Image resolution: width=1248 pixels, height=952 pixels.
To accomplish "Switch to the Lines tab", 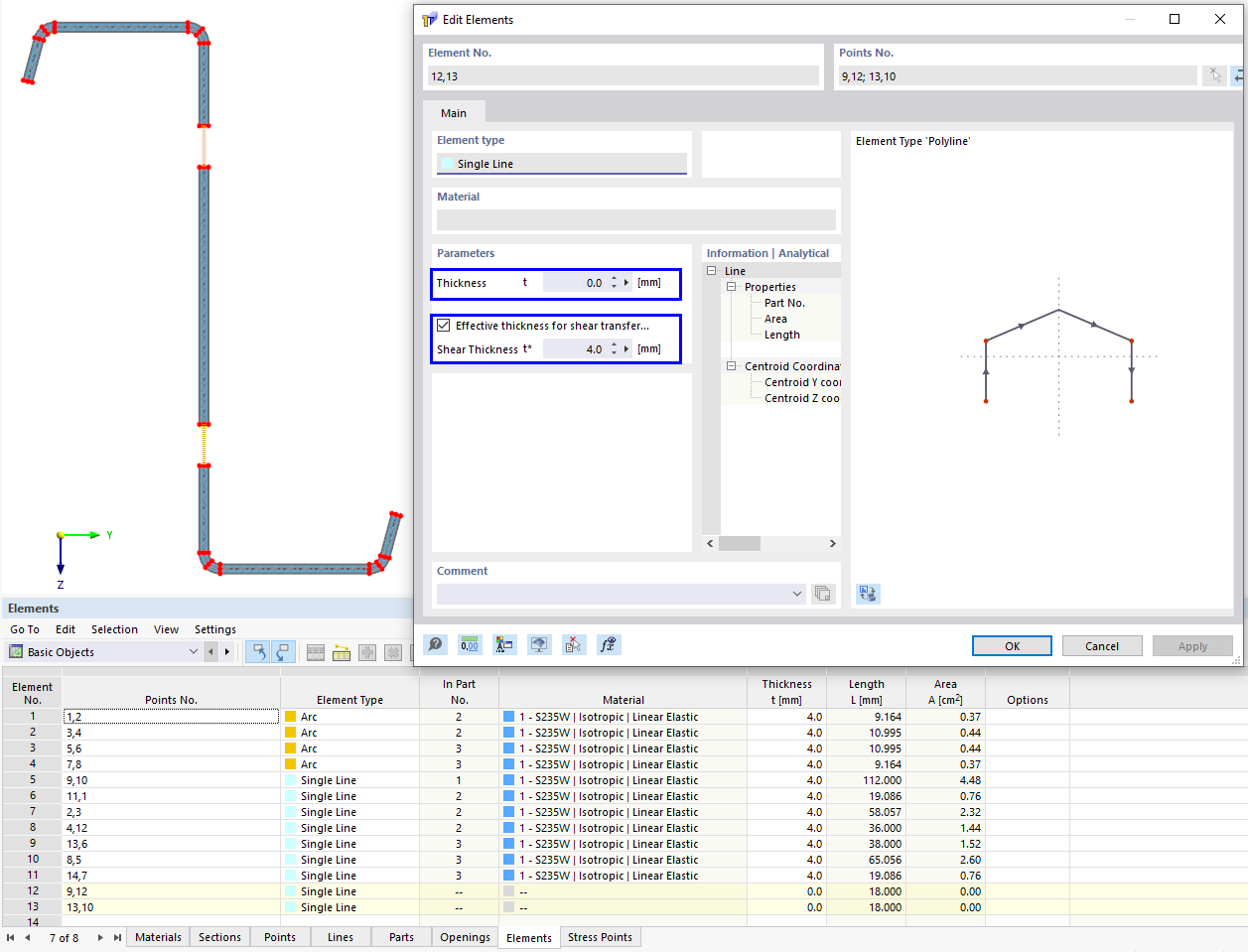I will (341, 937).
